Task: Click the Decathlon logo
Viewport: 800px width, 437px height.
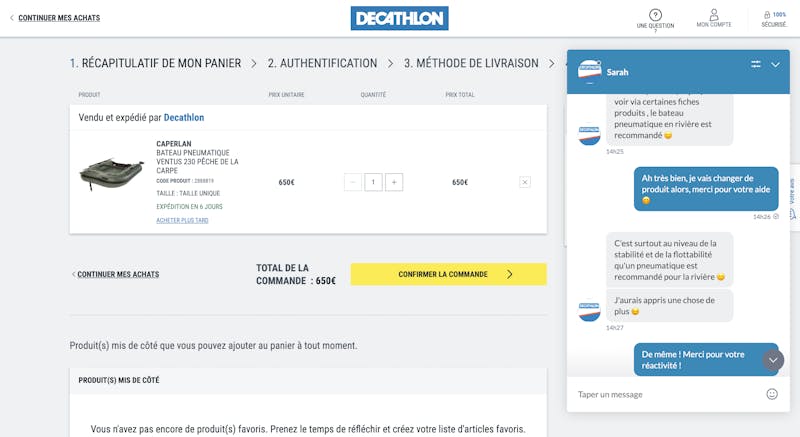Action: pyautogui.click(x=399, y=18)
